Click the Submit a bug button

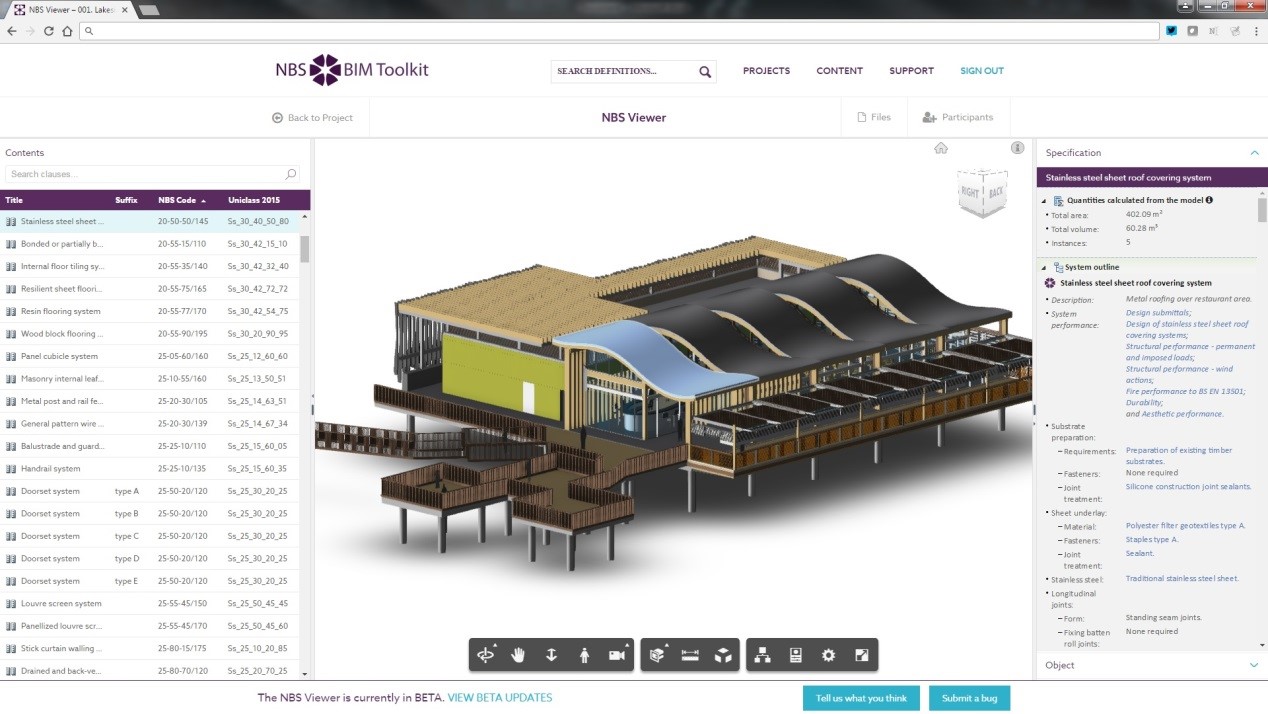coord(968,698)
